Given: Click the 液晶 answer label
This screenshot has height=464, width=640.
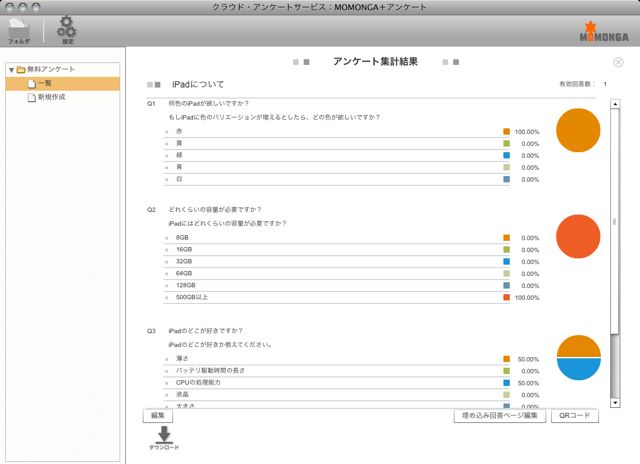Looking at the screenshot, I should [182, 395].
